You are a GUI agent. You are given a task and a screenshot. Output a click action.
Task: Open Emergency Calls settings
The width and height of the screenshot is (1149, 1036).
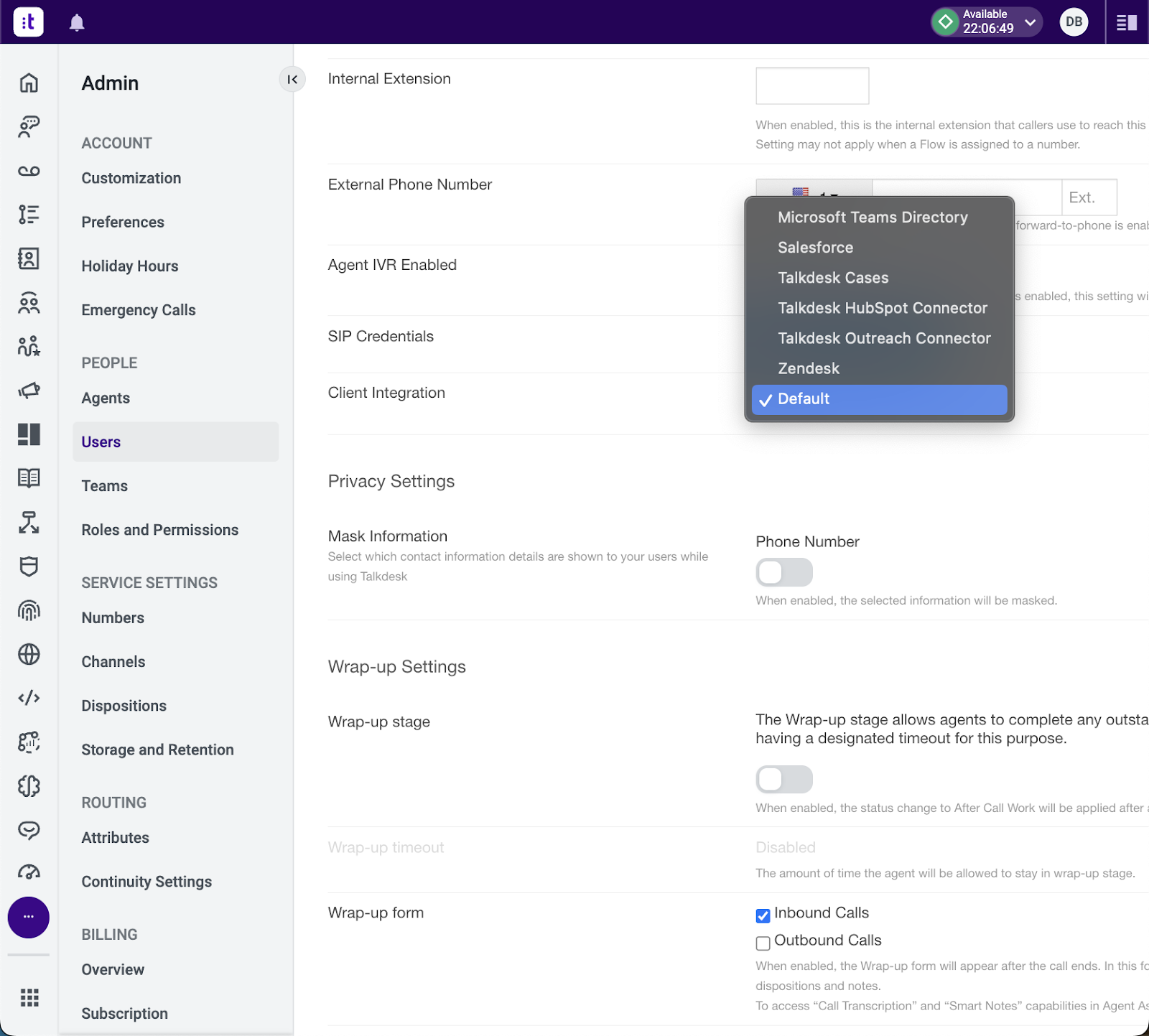(x=139, y=310)
